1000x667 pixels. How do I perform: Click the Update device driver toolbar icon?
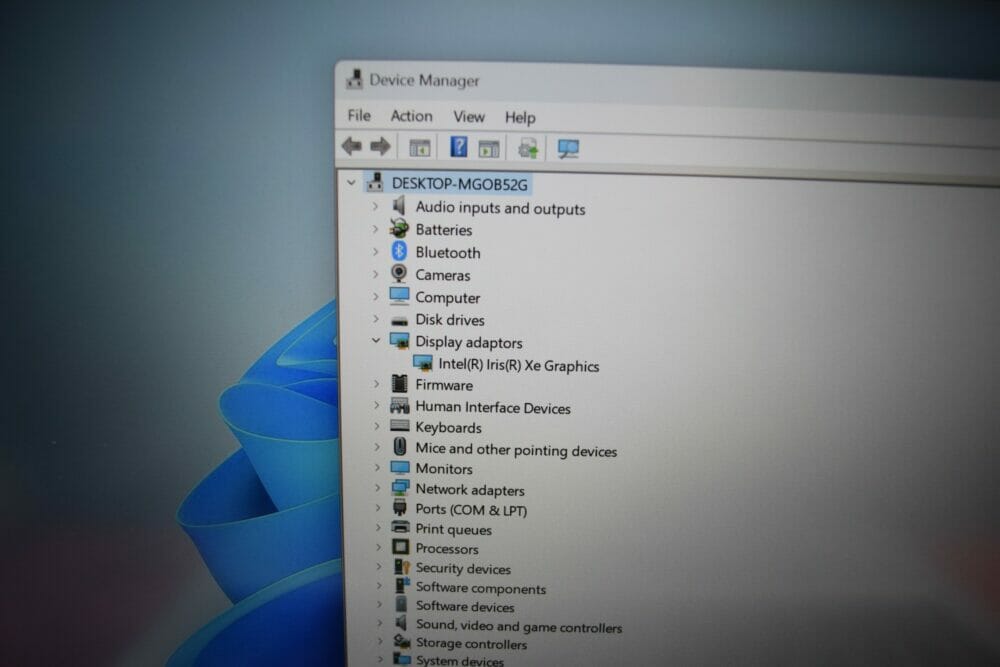[x=528, y=149]
